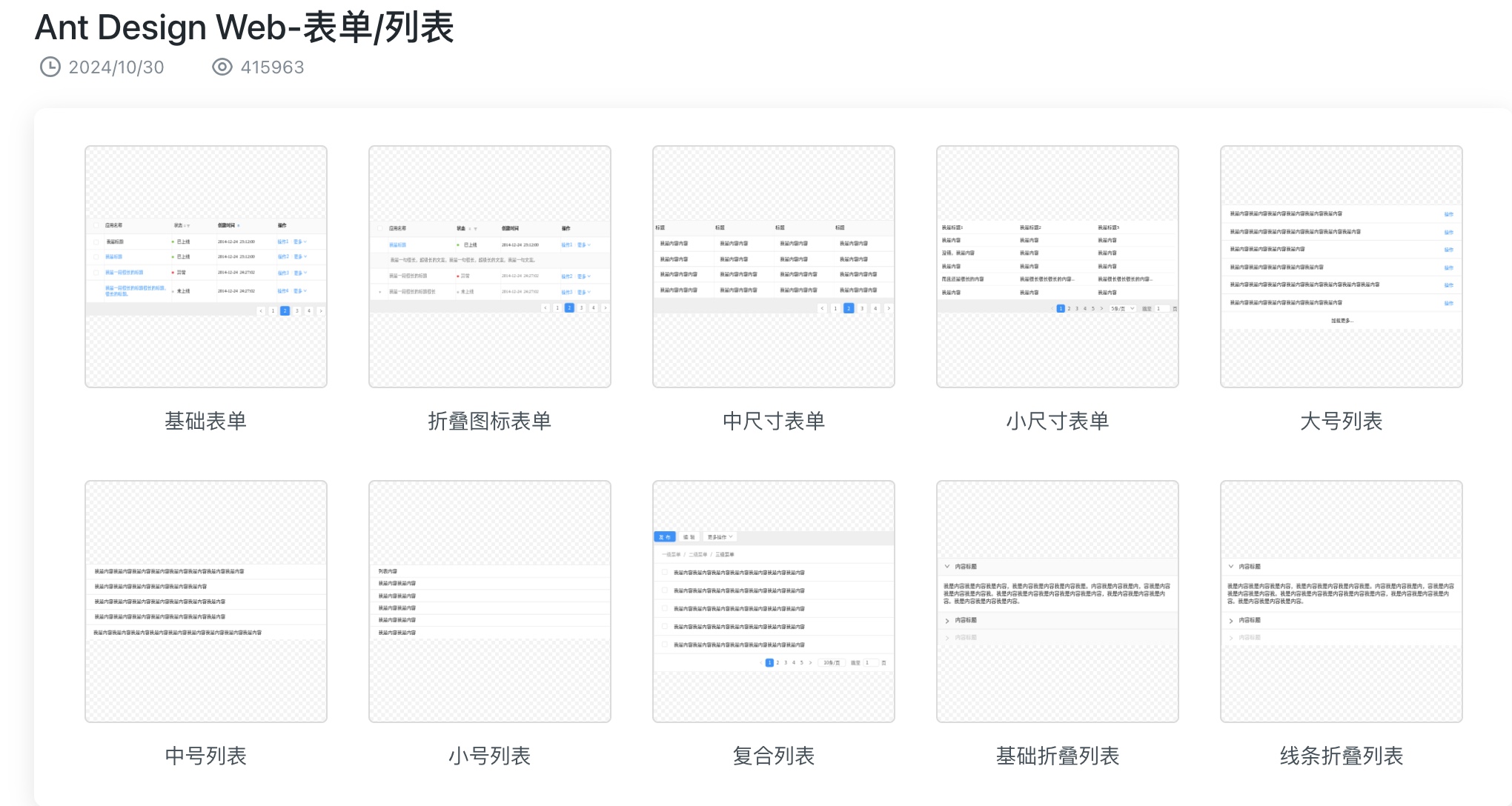Open the 小尺寸表单 thumbnail preview
The height and width of the screenshot is (806, 1512).
pyautogui.click(x=1058, y=267)
